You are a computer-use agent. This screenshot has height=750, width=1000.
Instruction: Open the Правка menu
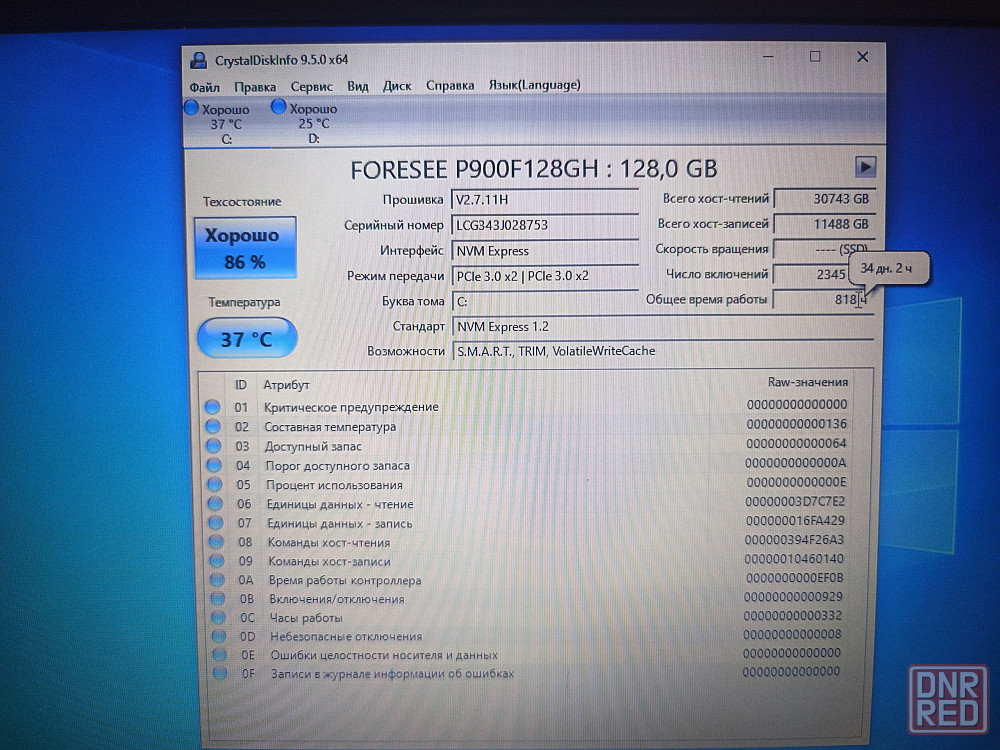coord(254,87)
